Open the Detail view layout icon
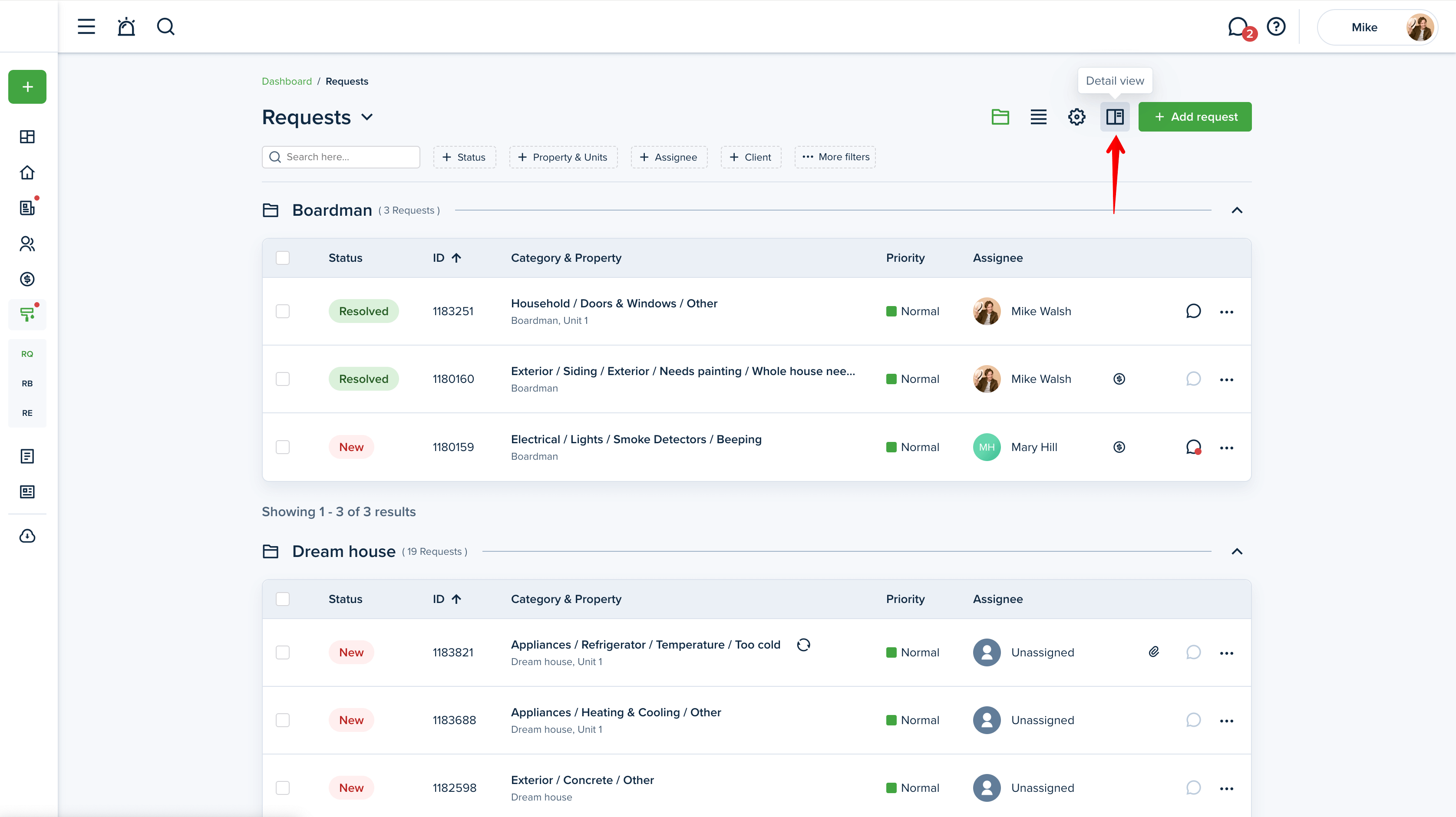This screenshot has height=817, width=1456. pyautogui.click(x=1114, y=117)
